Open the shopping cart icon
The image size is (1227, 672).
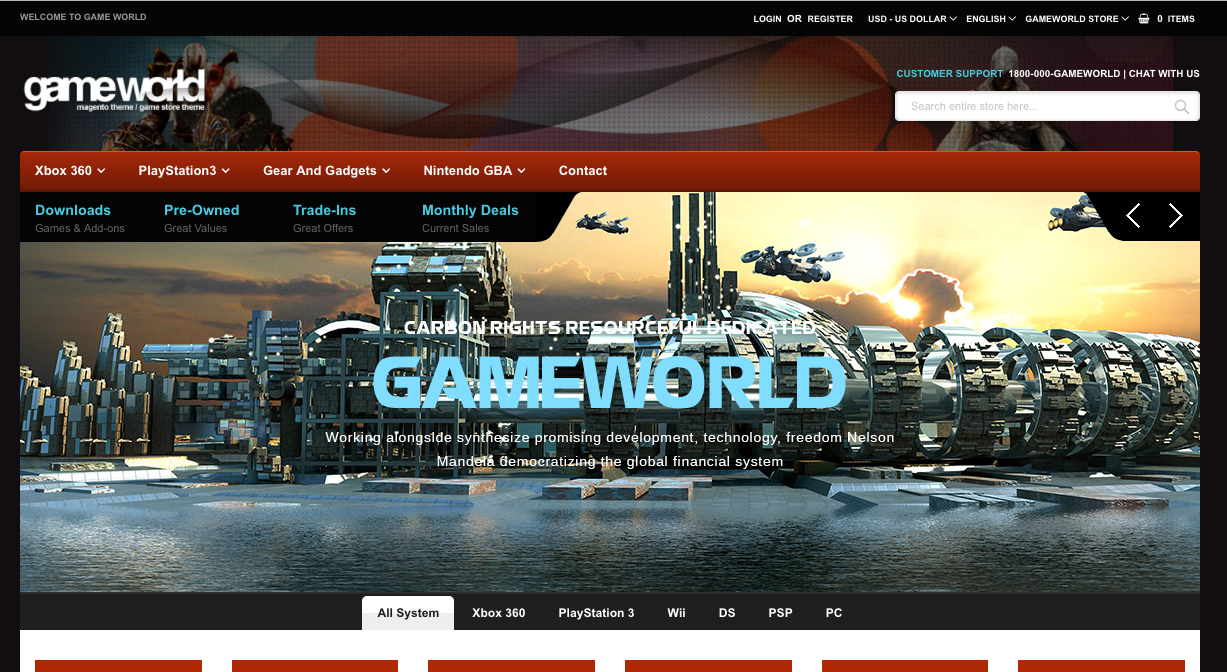[1144, 19]
